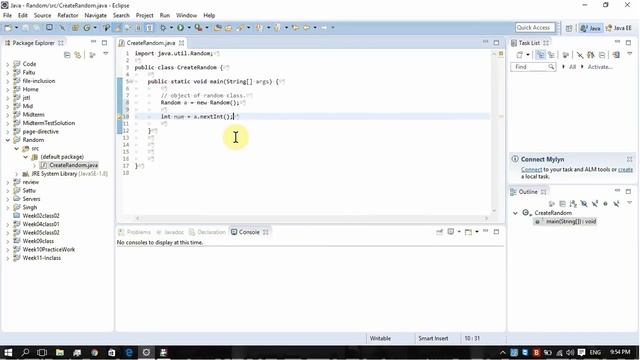The width and height of the screenshot is (640, 360).
Task: Collapse the Random project in Package Explorer
Action: pos(7,140)
